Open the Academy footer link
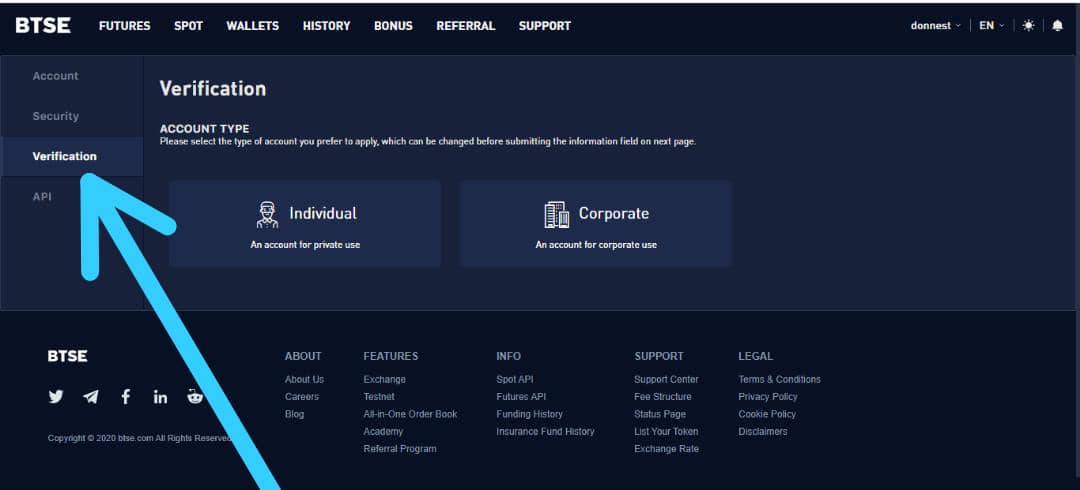The height and width of the screenshot is (490, 1080). (x=383, y=431)
